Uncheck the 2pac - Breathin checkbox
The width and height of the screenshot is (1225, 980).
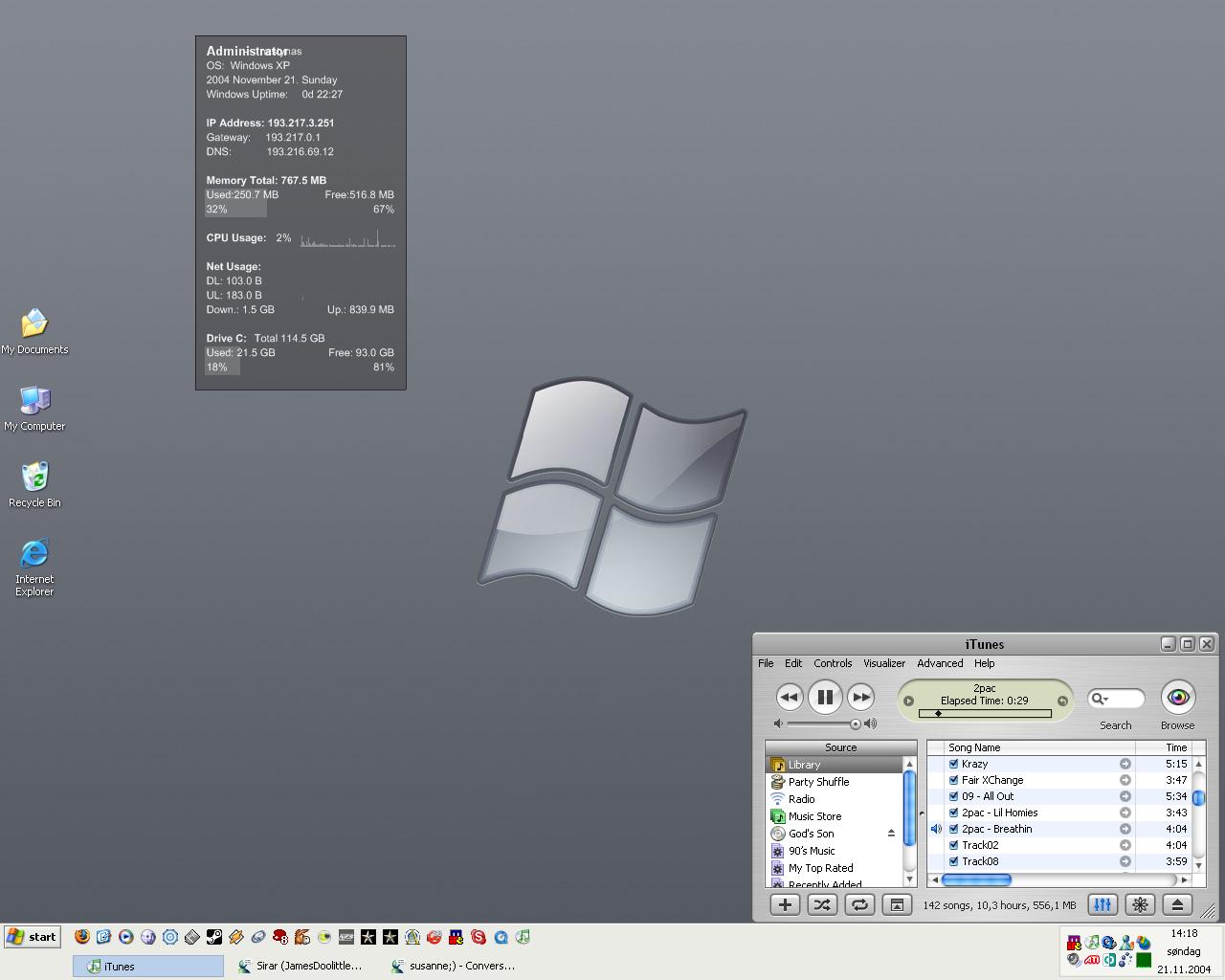click(x=953, y=829)
